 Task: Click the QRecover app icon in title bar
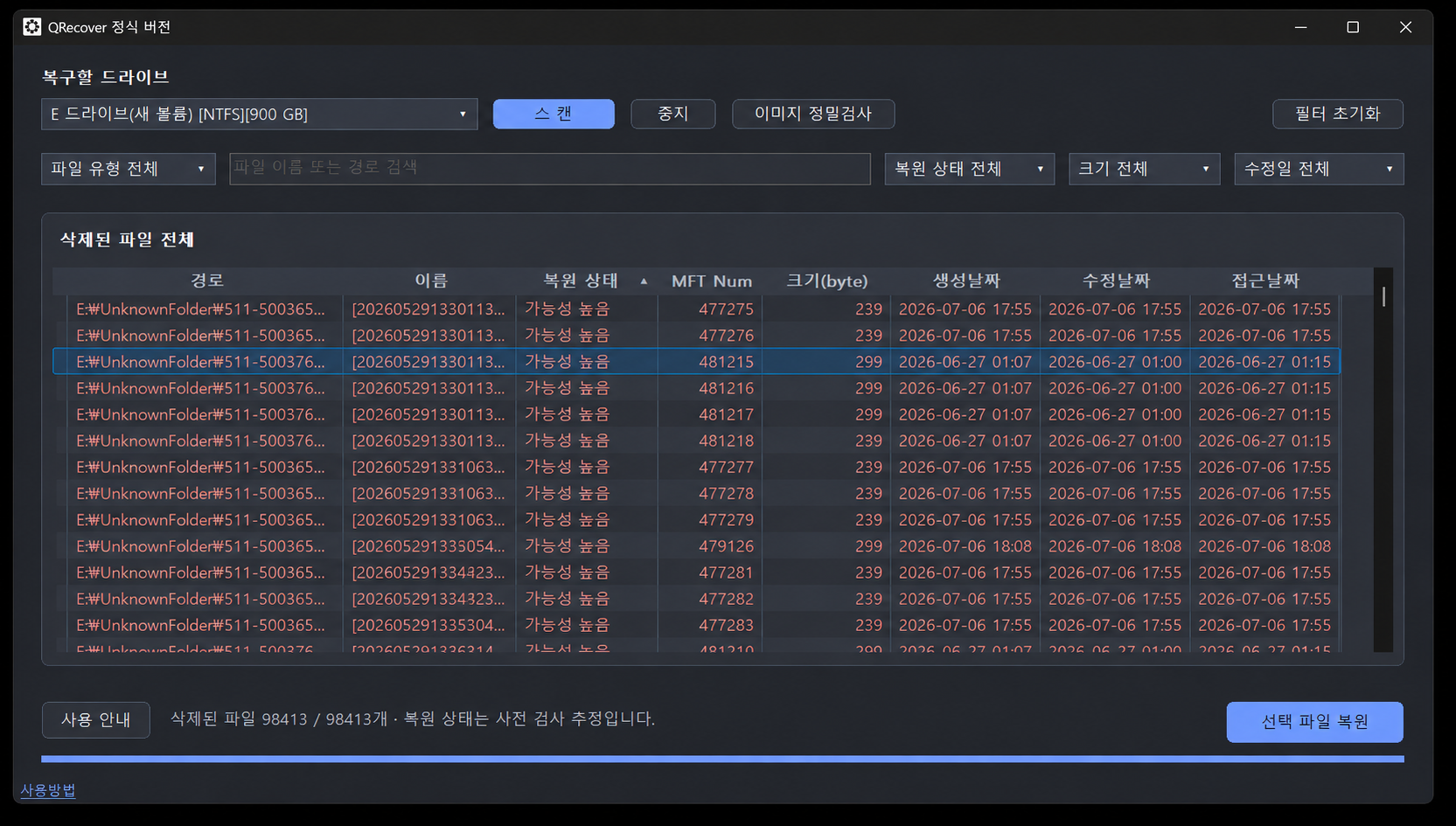(x=31, y=27)
